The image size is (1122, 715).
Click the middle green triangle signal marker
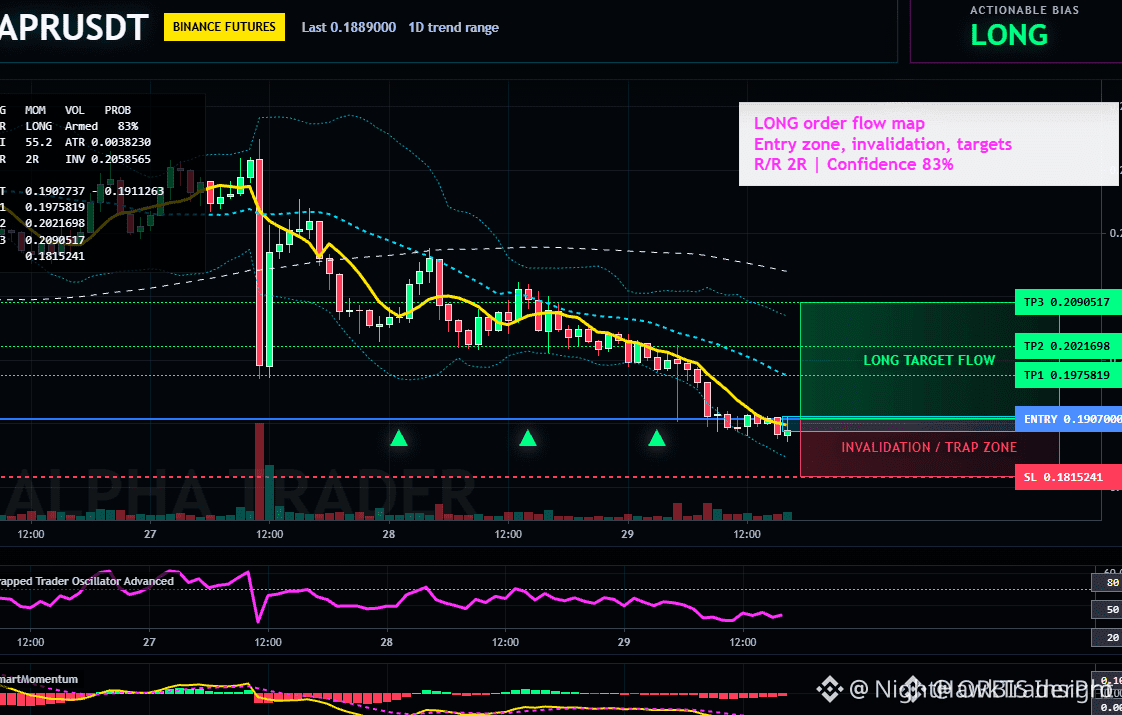pos(527,438)
